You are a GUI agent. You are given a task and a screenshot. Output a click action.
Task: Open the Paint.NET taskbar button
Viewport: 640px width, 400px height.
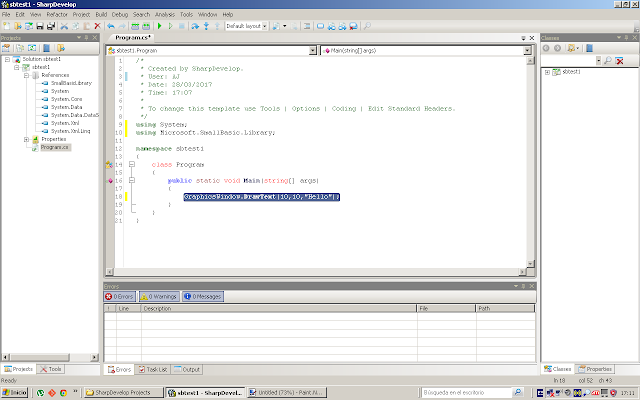pyautogui.click(x=287, y=393)
